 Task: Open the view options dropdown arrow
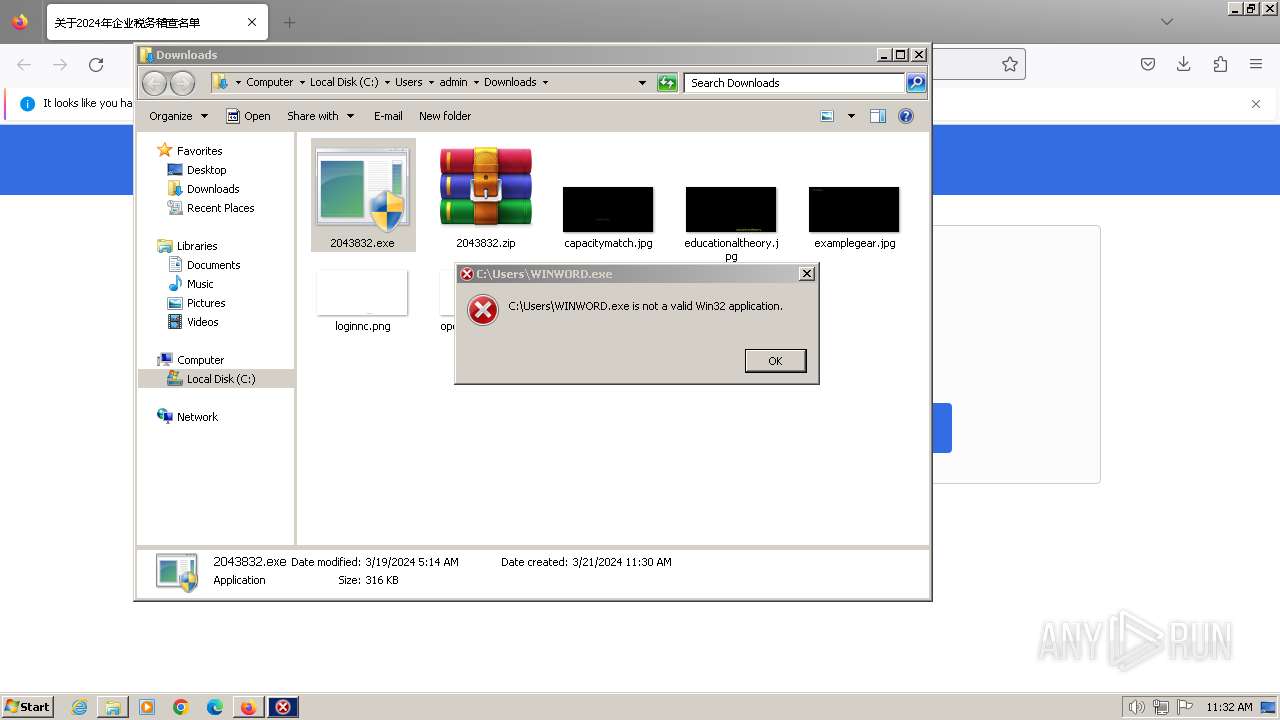851,116
